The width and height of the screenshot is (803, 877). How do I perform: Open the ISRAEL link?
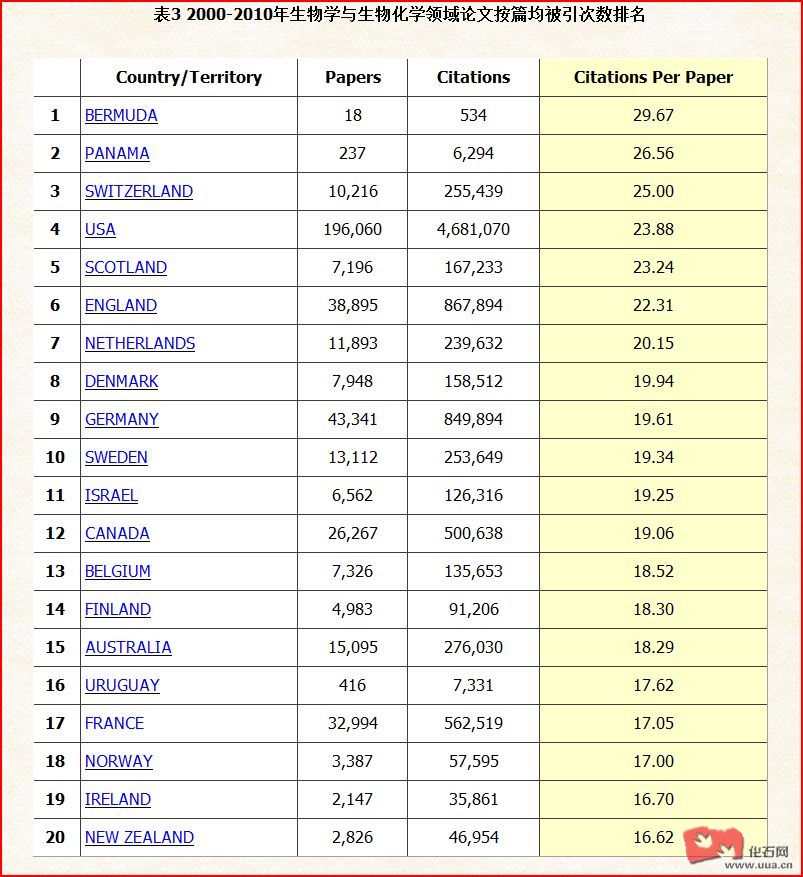coord(111,496)
